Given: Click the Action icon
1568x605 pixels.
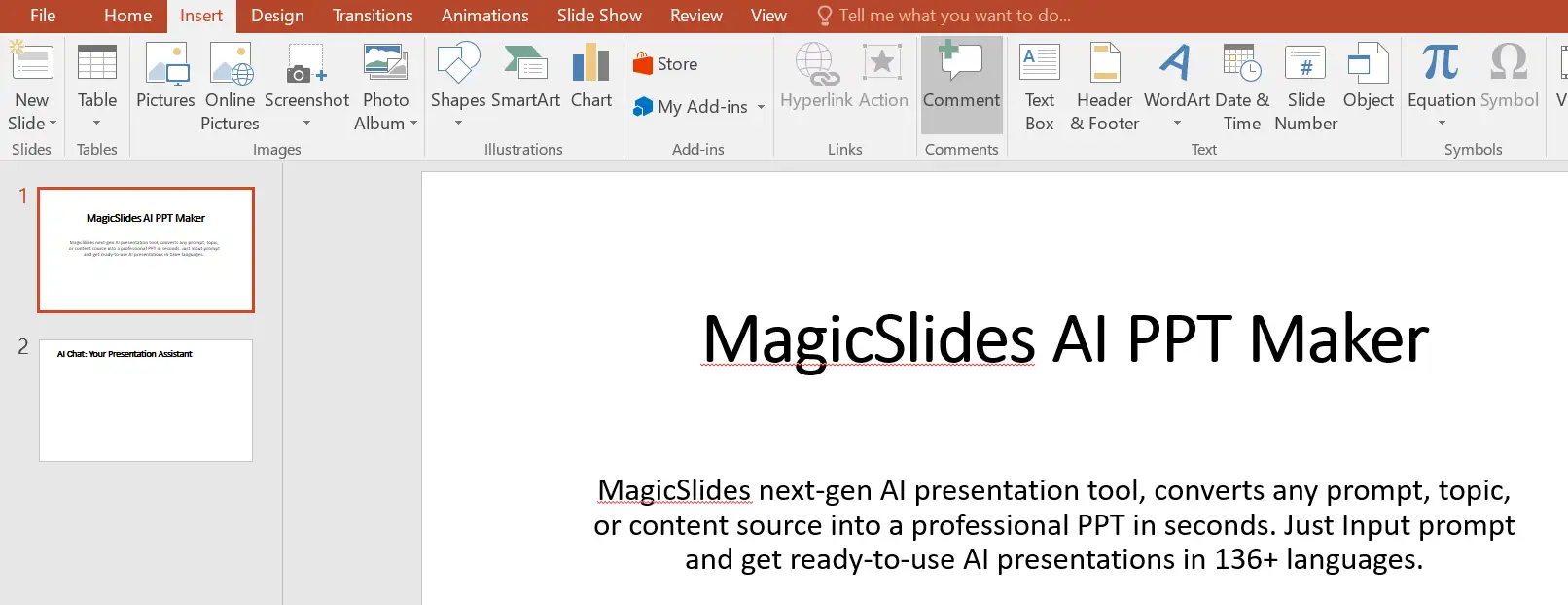Looking at the screenshot, I should coord(882,62).
